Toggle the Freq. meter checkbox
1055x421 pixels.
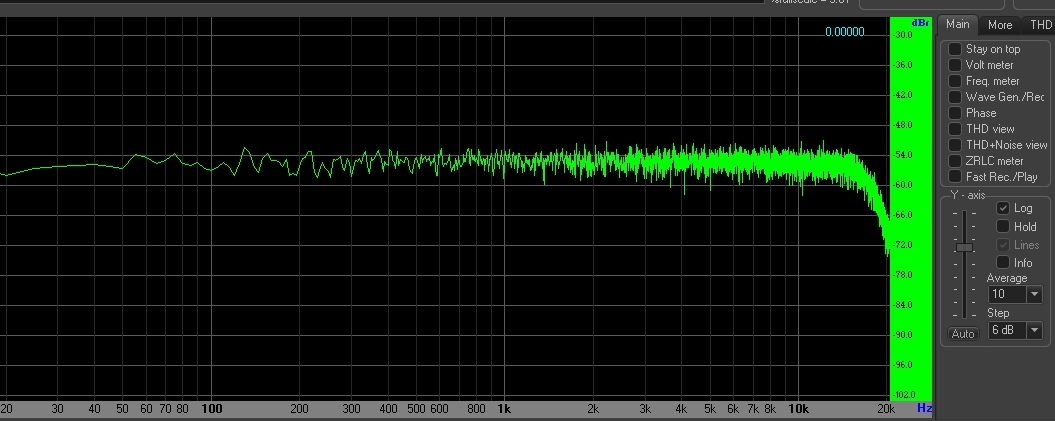coord(955,81)
